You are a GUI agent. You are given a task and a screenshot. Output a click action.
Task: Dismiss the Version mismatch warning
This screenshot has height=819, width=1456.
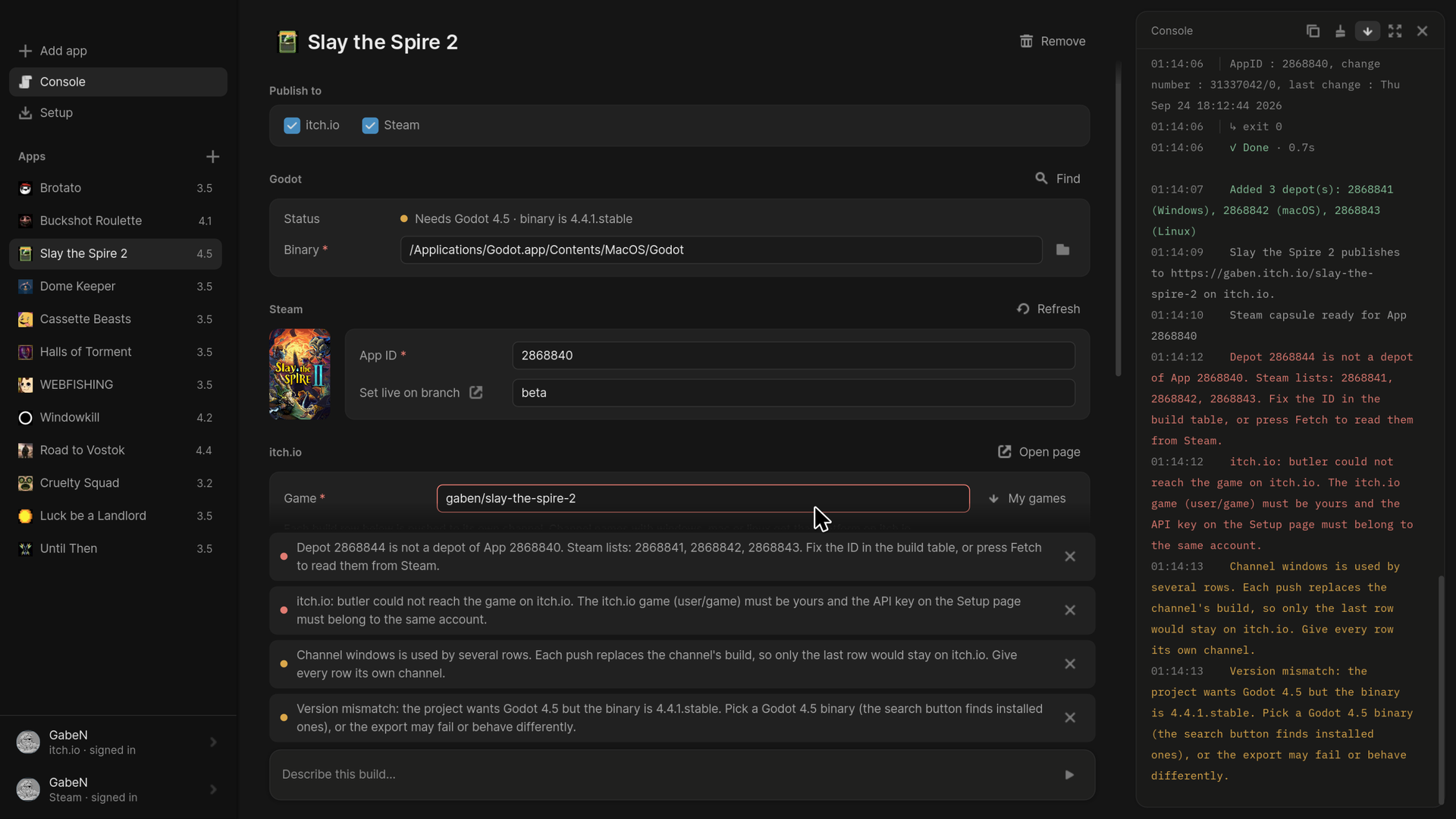1070,717
